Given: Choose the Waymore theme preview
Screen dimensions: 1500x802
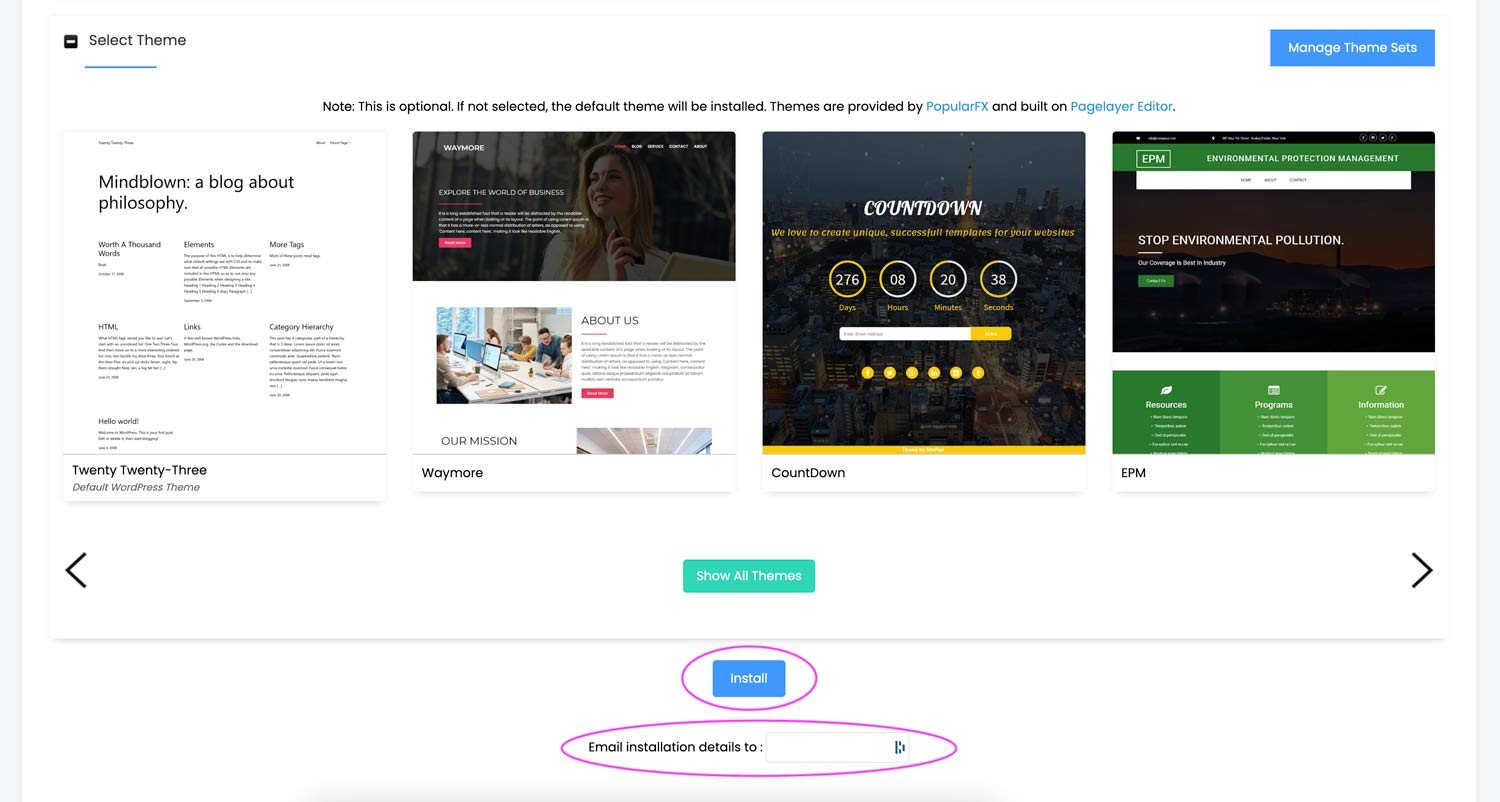Looking at the screenshot, I should [x=574, y=293].
